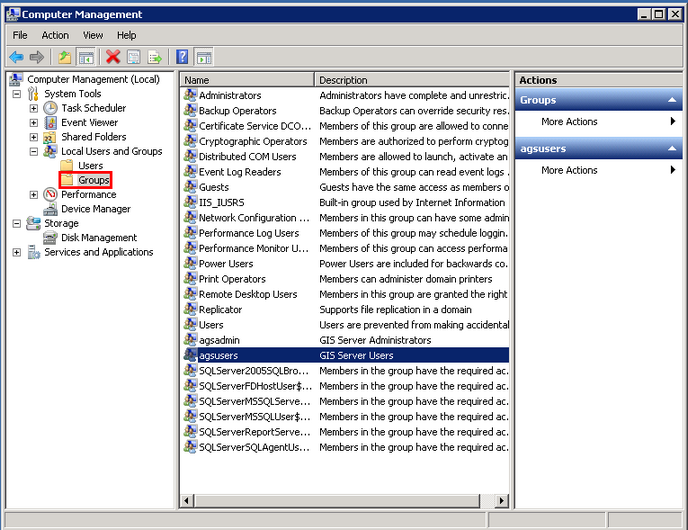Image resolution: width=688 pixels, height=530 pixels.
Task: Sort by the Description column header
Action: tap(412, 80)
